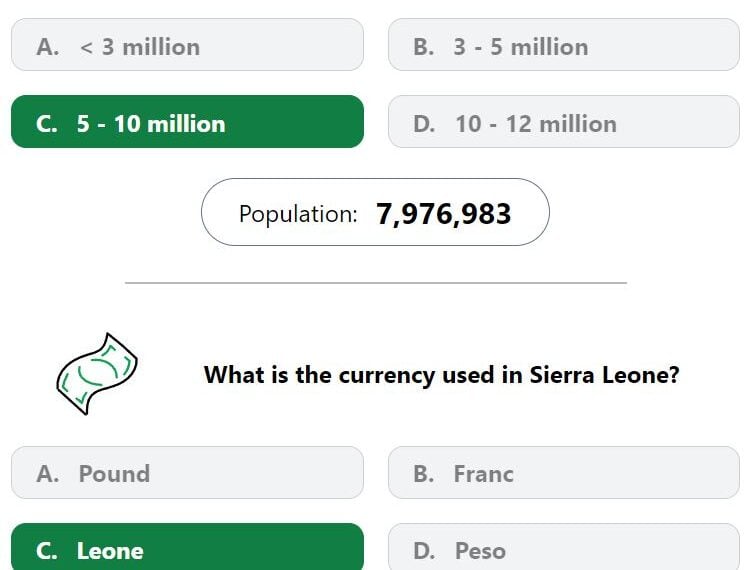Select Pound as the currency answer
Viewport: 751px width, 570px height.
tap(187, 473)
